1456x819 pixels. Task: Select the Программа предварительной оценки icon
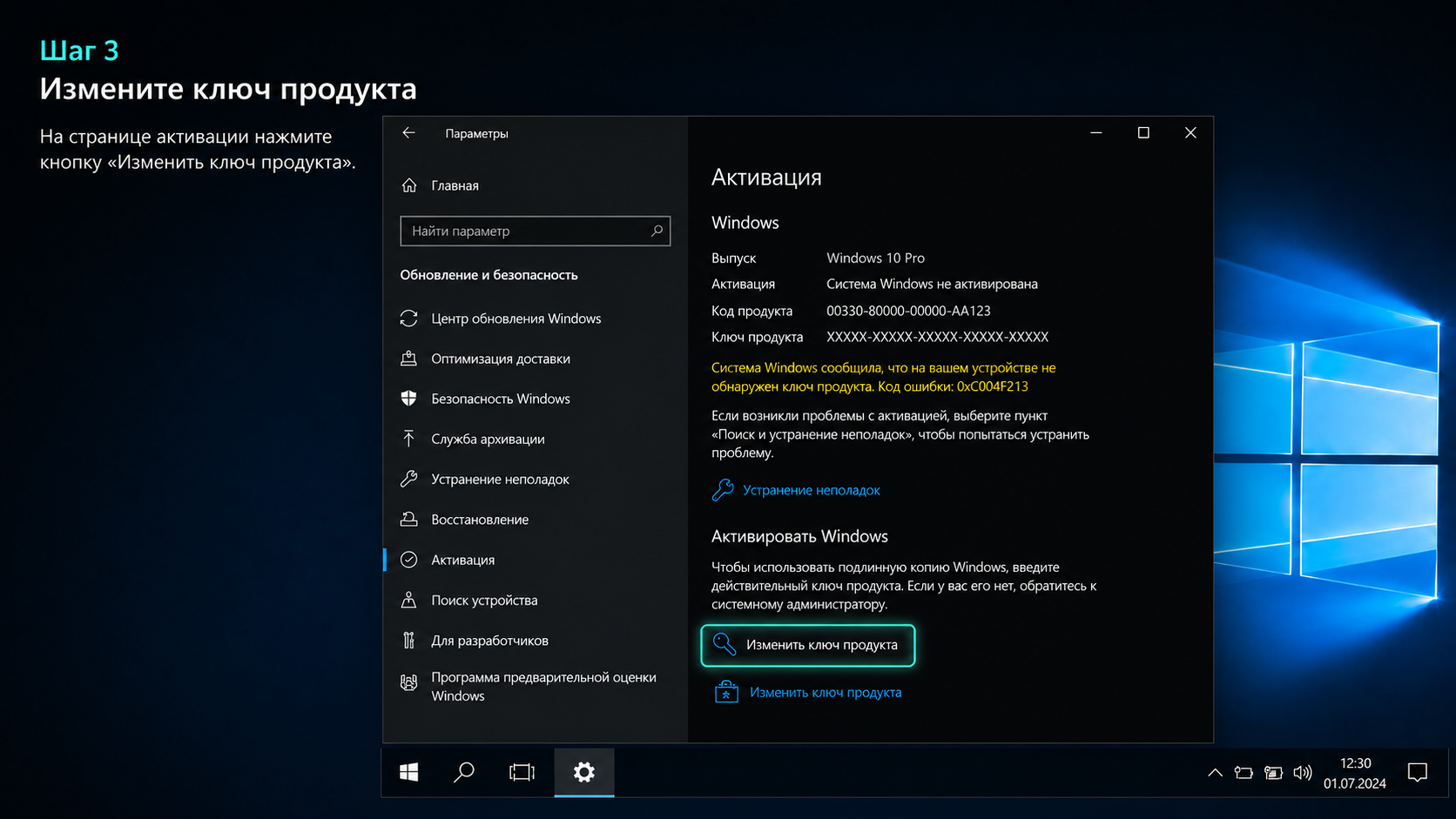pyautogui.click(x=408, y=682)
